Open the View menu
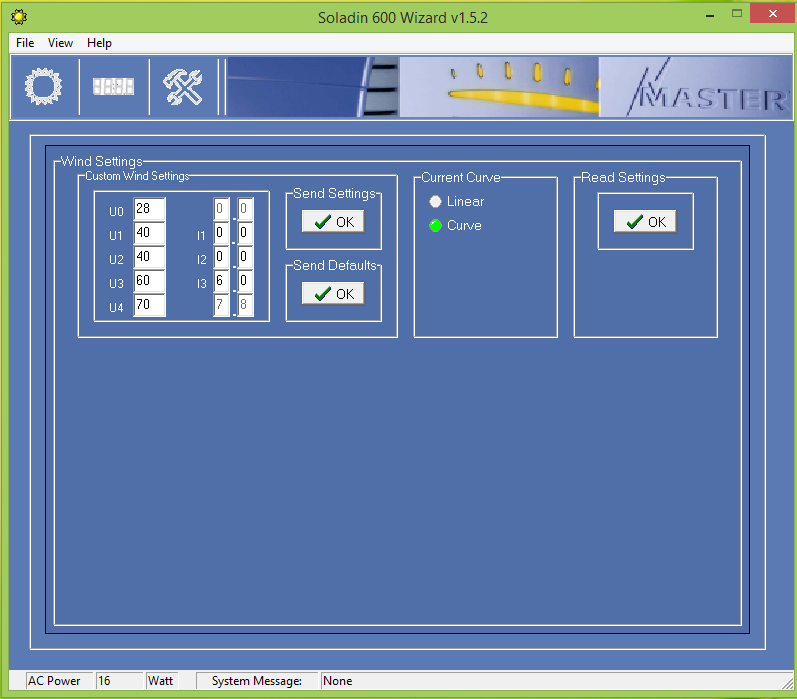The height and width of the screenshot is (699, 797). [60, 43]
